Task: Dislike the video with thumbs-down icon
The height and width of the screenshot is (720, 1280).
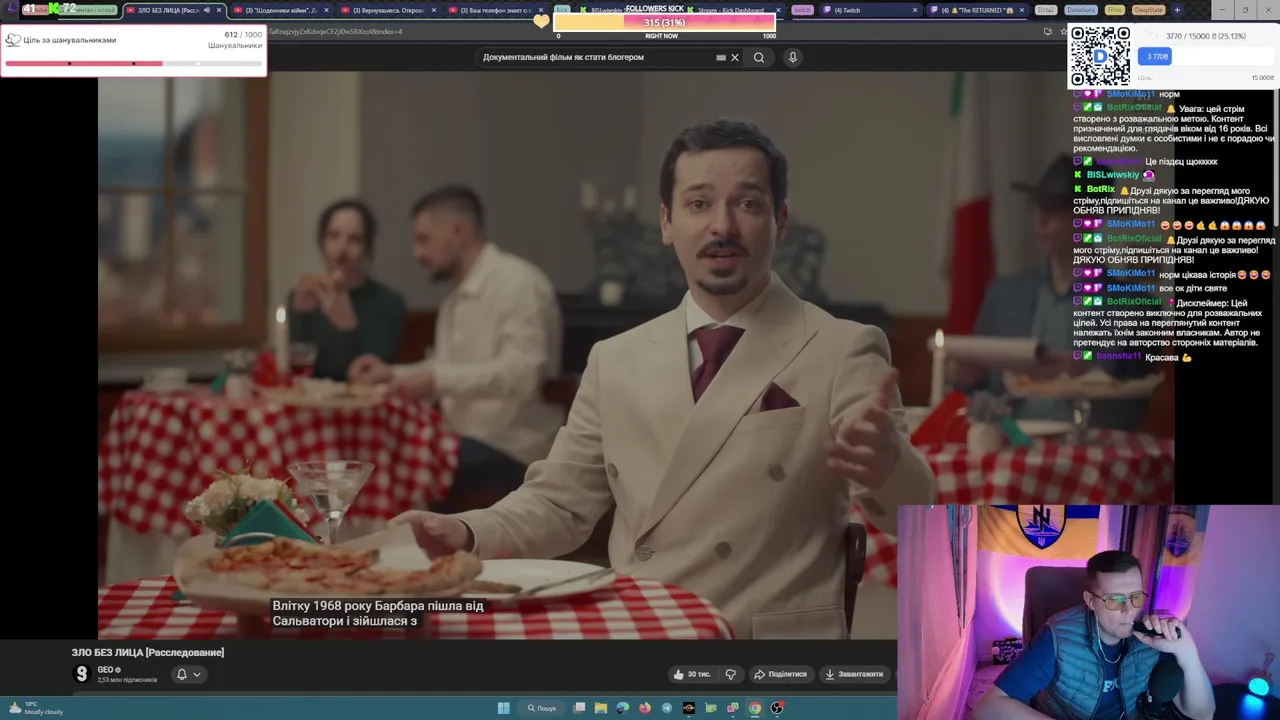Action: (x=730, y=674)
